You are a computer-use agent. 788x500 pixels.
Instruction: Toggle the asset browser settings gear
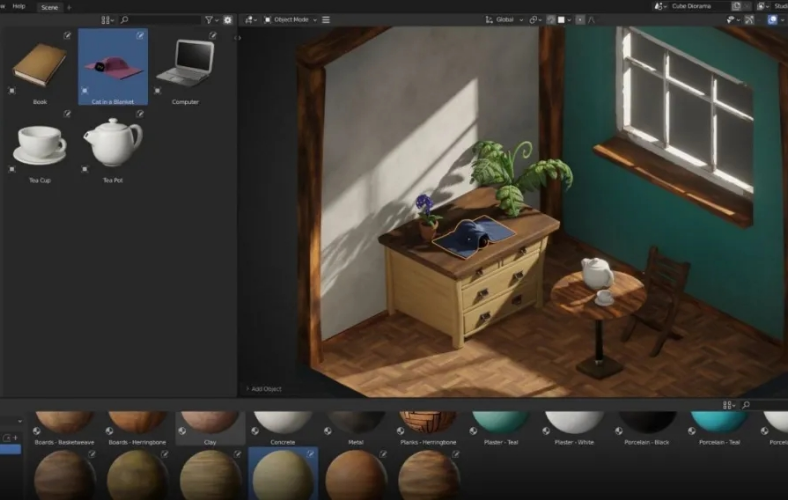(x=228, y=20)
